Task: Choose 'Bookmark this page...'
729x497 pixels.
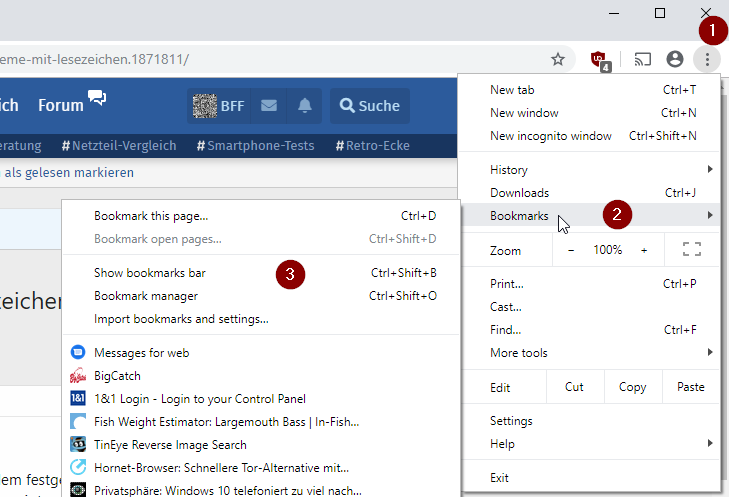Action: (261, 216)
